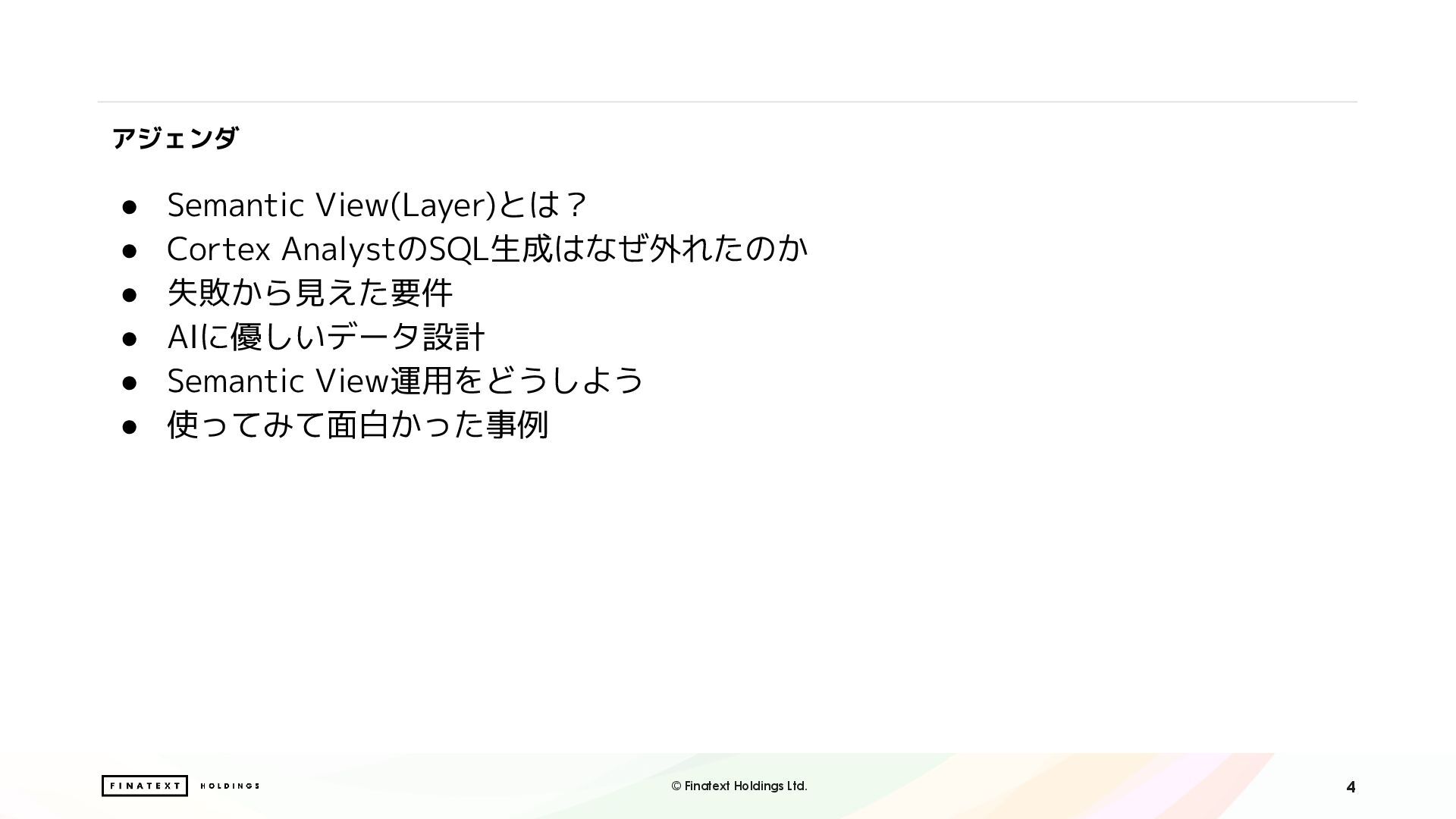The height and width of the screenshot is (819, 1456).
Task: Click the slide page number 4
Action: (1350, 787)
